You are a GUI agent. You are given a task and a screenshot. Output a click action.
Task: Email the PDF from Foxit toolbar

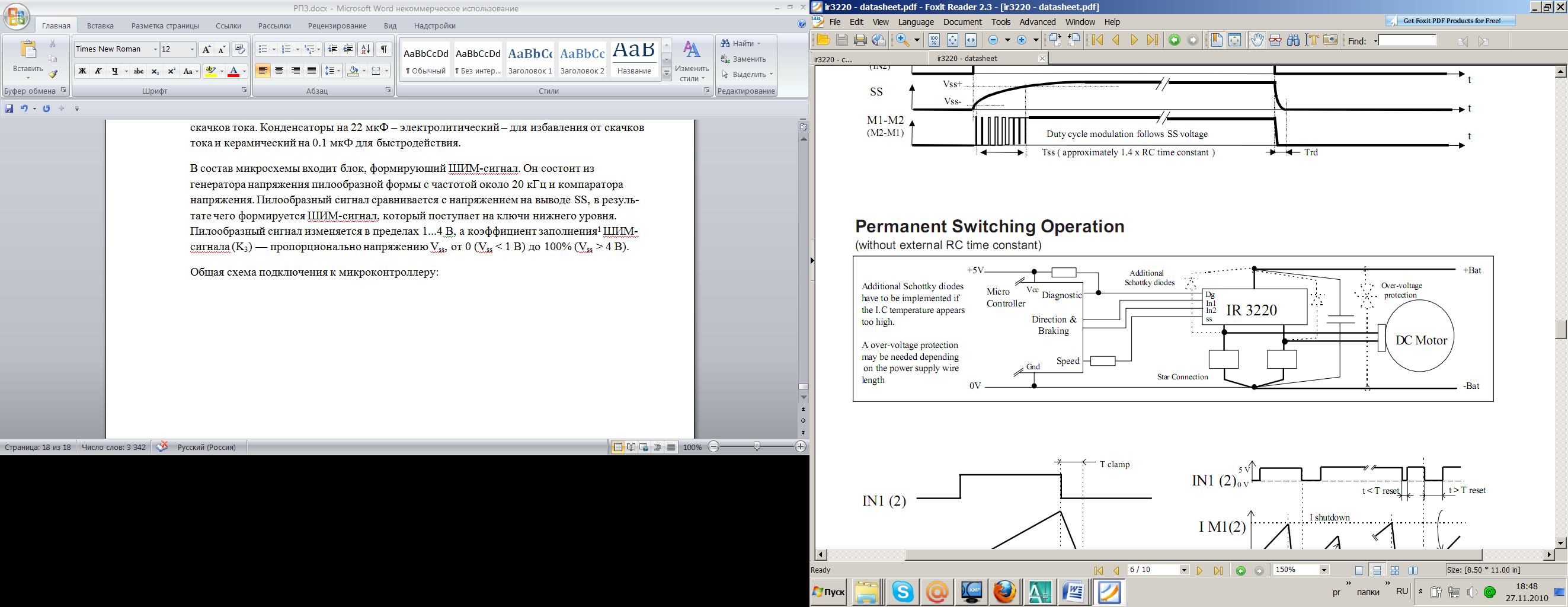(x=878, y=40)
